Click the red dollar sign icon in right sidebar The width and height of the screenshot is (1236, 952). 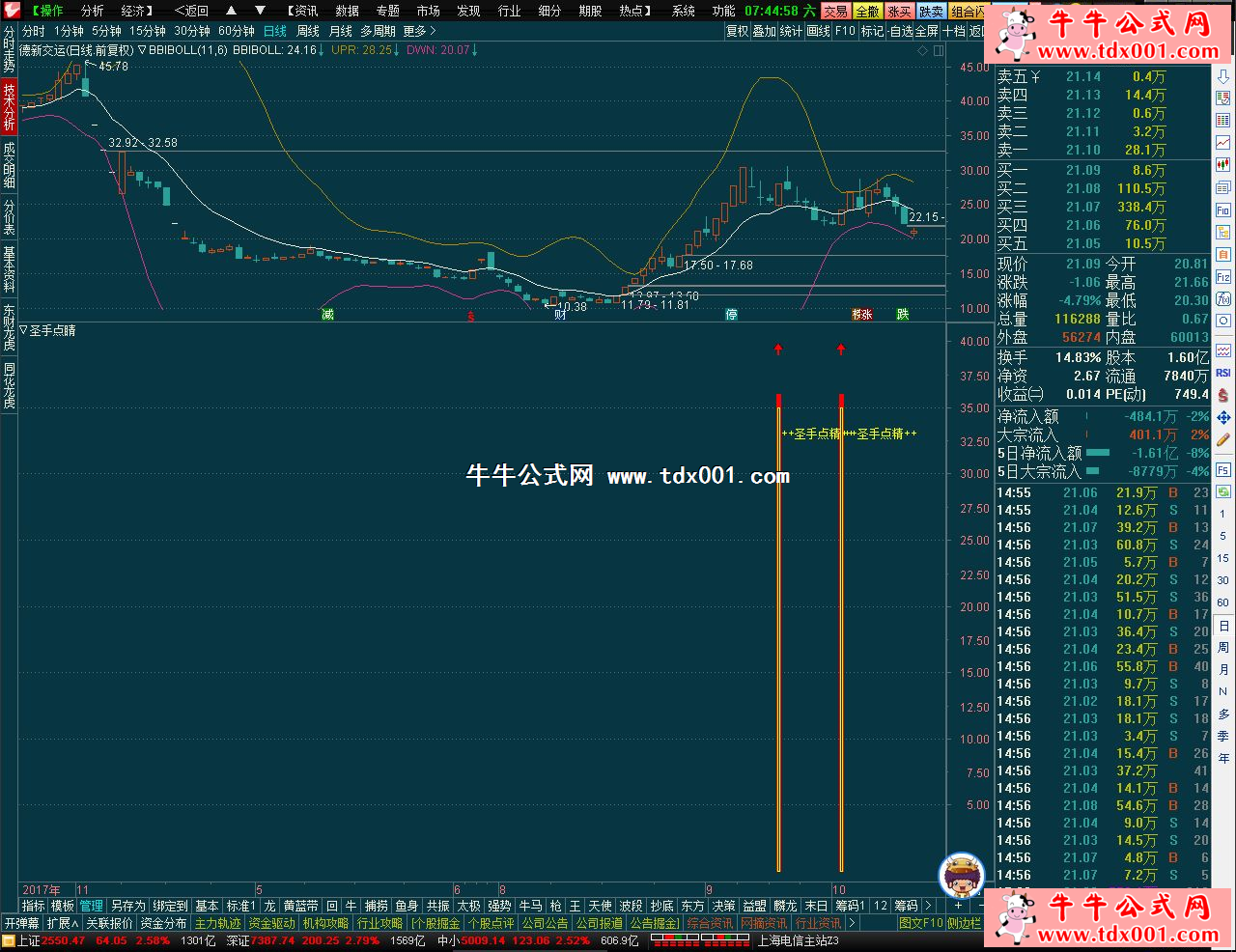[x=1223, y=395]
